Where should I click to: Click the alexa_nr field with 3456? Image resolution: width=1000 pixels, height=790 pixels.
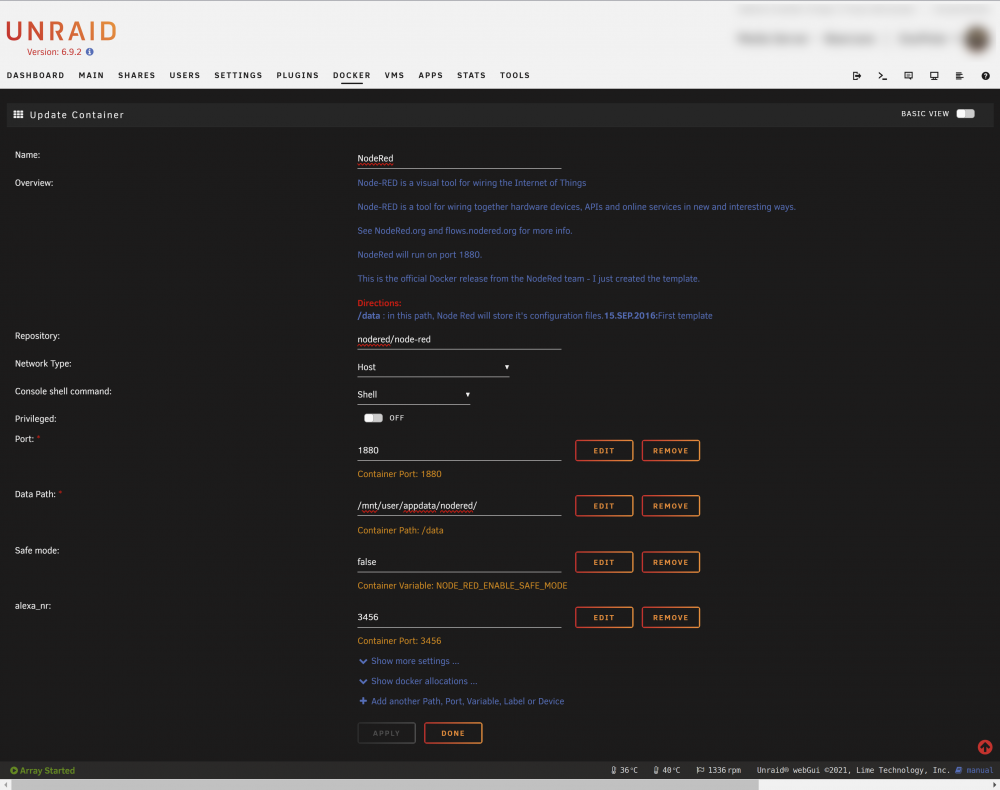459,618
